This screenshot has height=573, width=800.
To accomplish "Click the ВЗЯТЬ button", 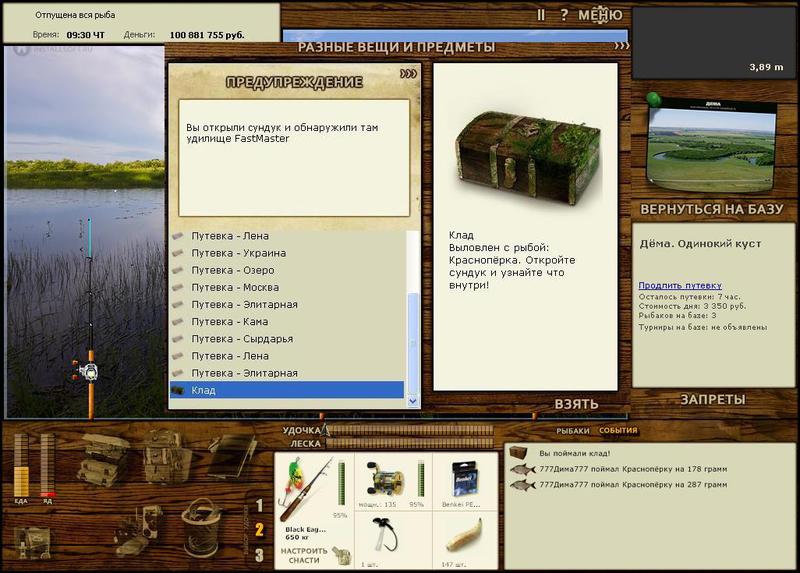I will click(x=577, y=404).
